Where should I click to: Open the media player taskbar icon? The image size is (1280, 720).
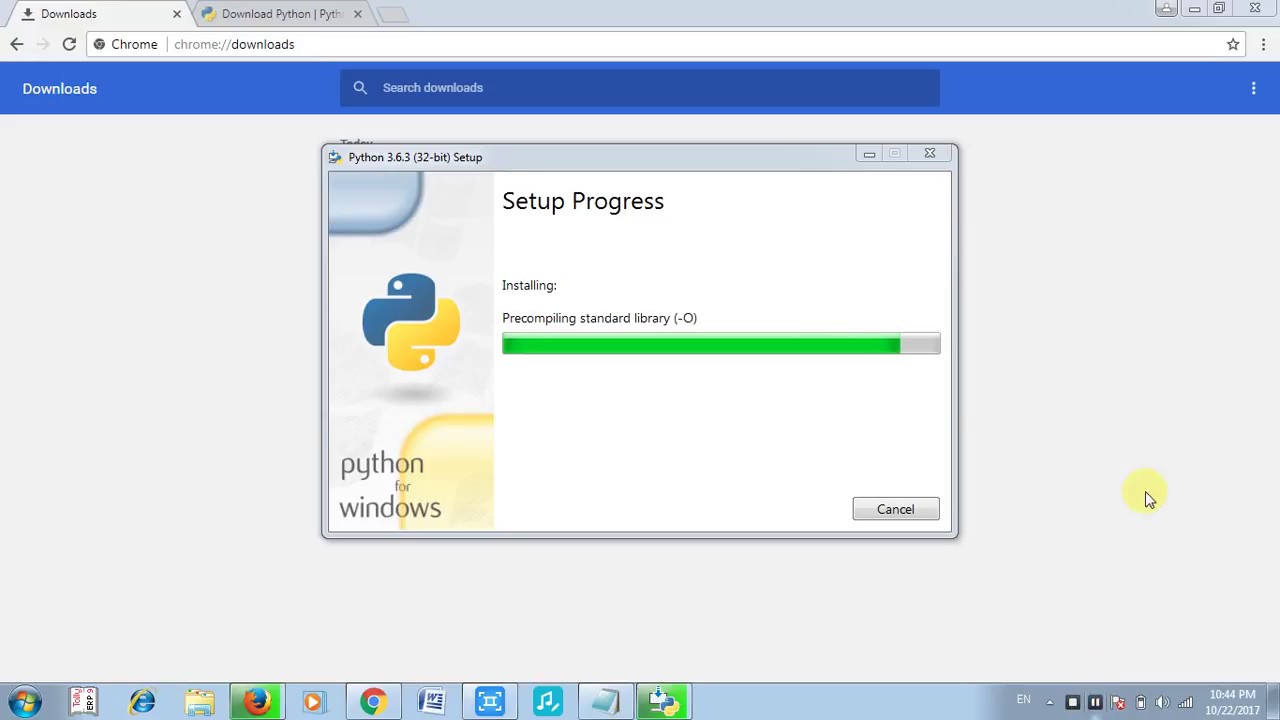(315, 702)
